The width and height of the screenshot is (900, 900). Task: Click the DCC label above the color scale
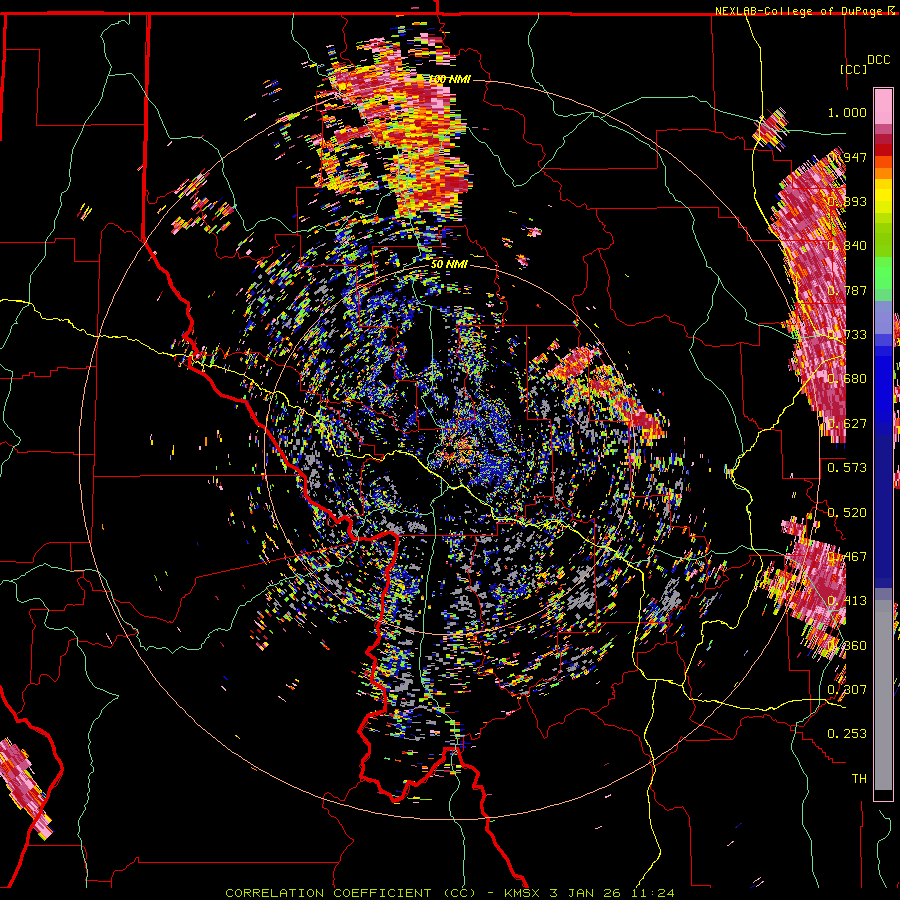click(878, 60)
